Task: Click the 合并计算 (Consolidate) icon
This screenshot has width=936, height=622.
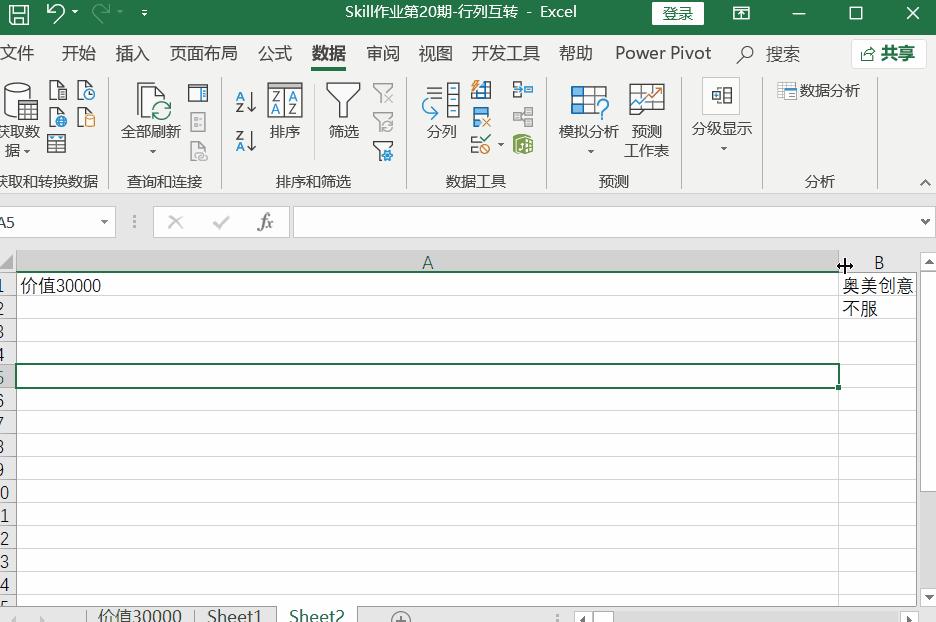Action: coord(521,90)
